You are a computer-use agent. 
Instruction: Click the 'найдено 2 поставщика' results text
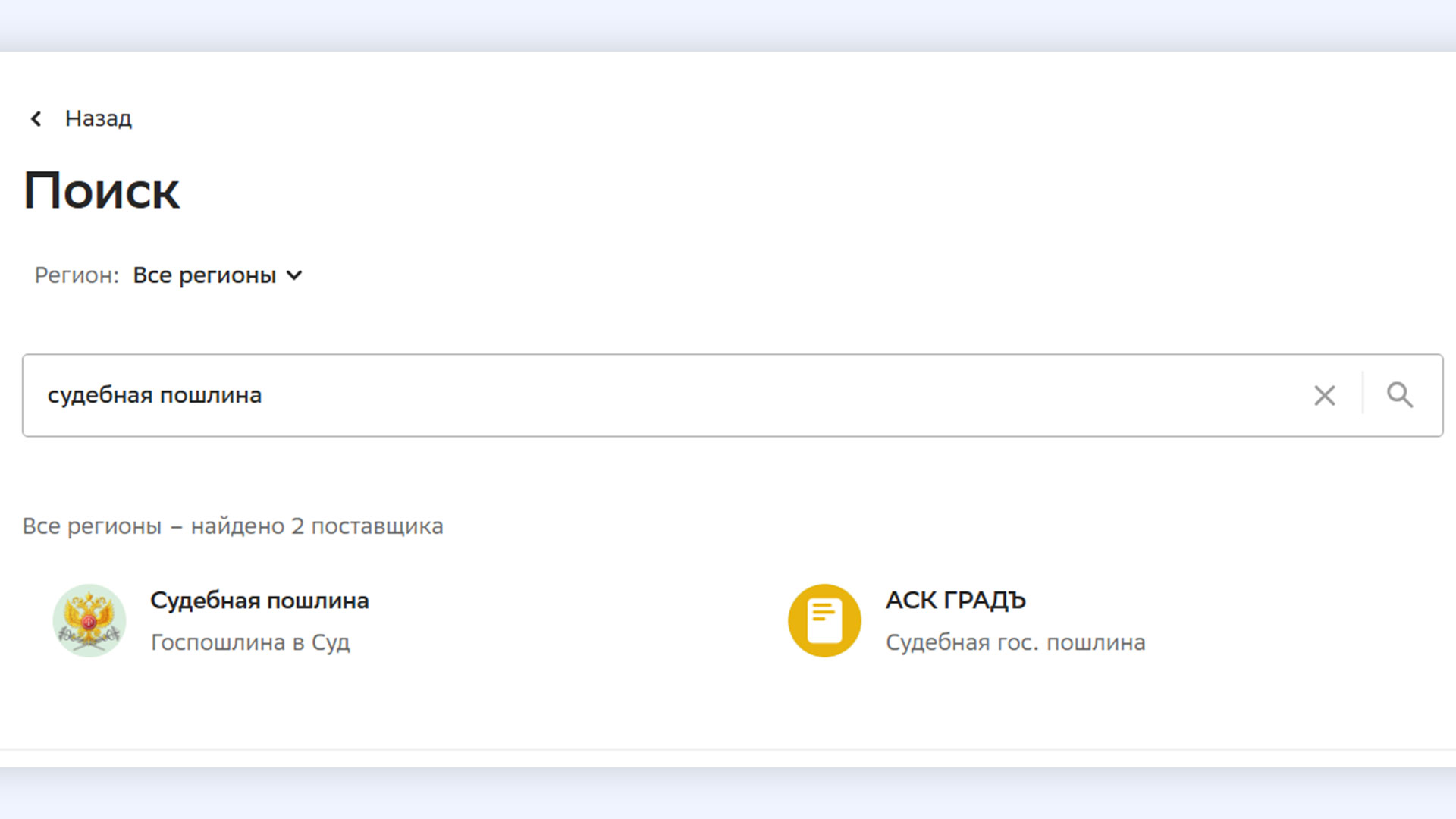(316, 526)
